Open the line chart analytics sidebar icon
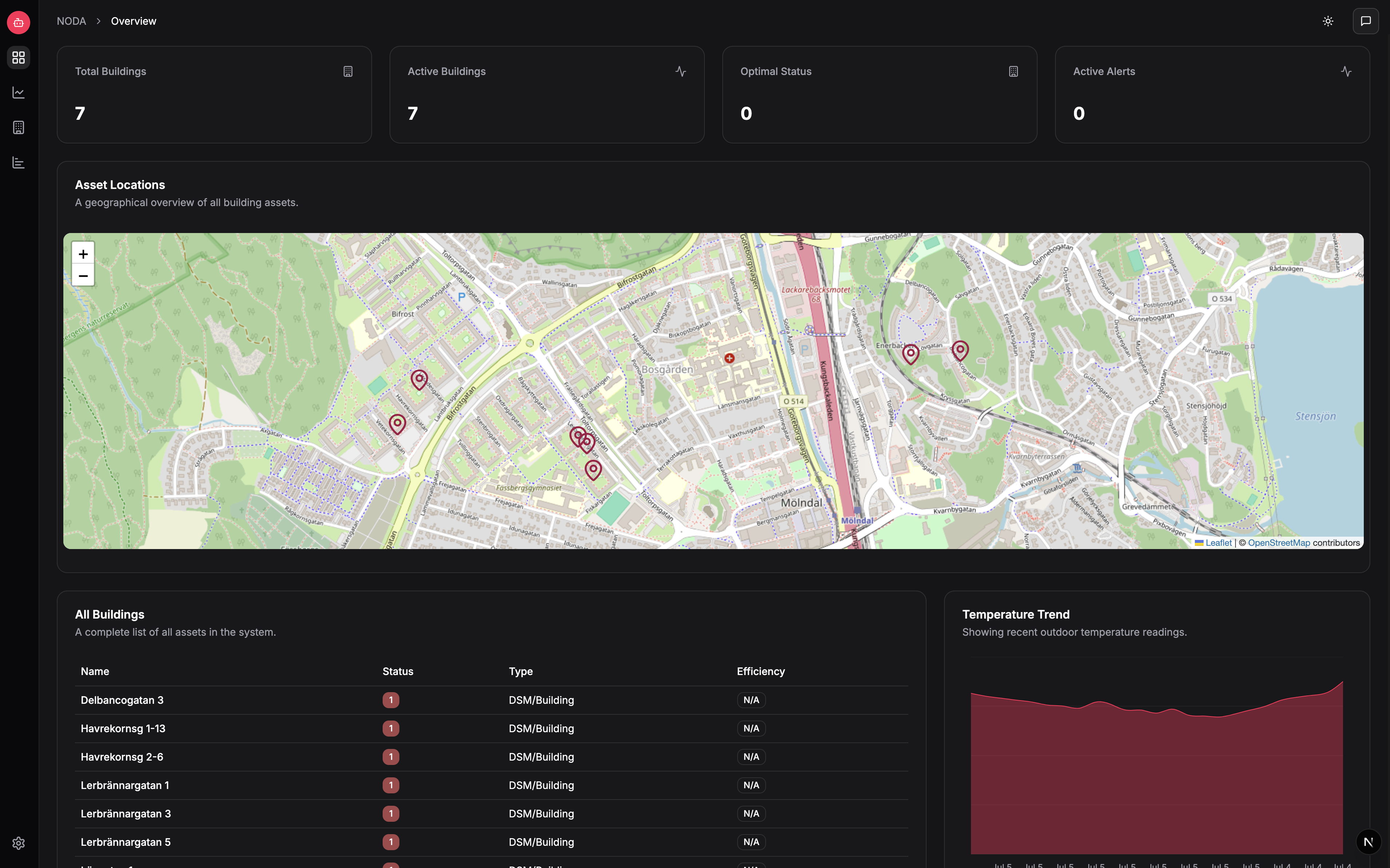This screenshot has width=1390, height=868. pos(18,92)
